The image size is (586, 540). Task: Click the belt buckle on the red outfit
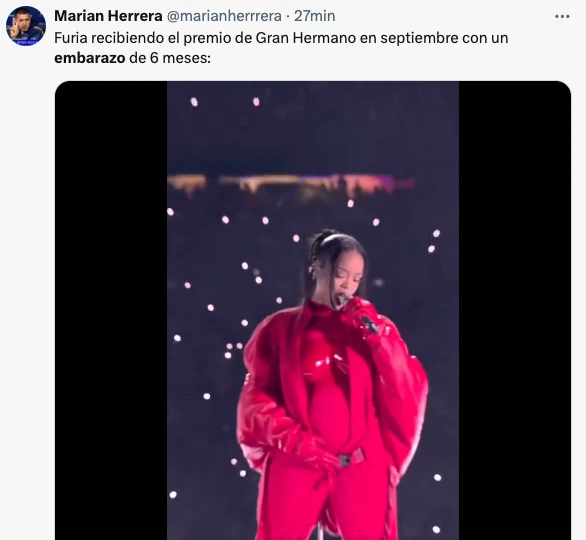(345, 460)
